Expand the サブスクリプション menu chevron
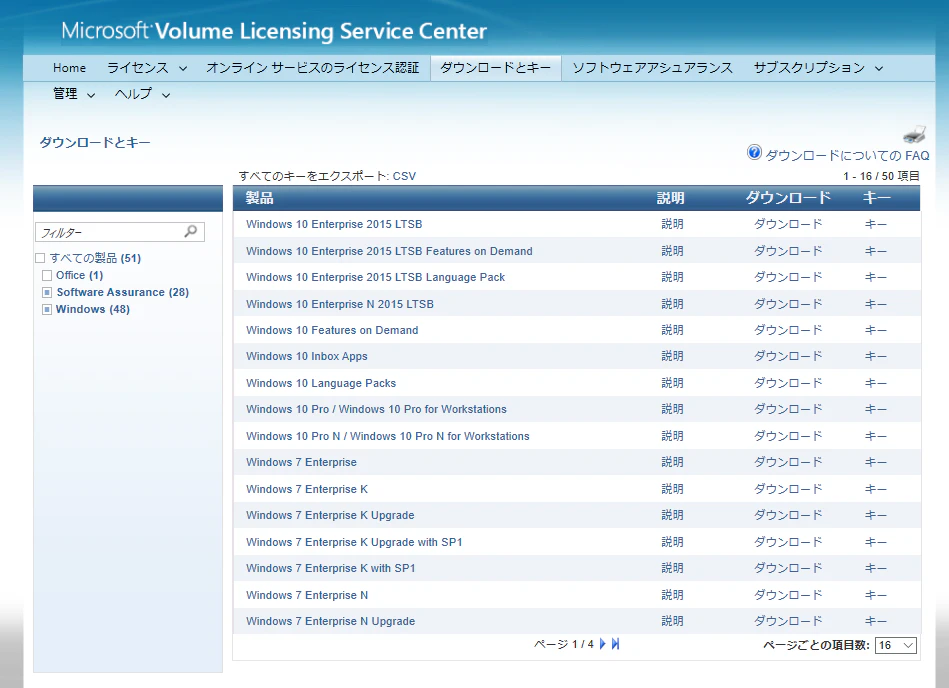 coord(879,68)
